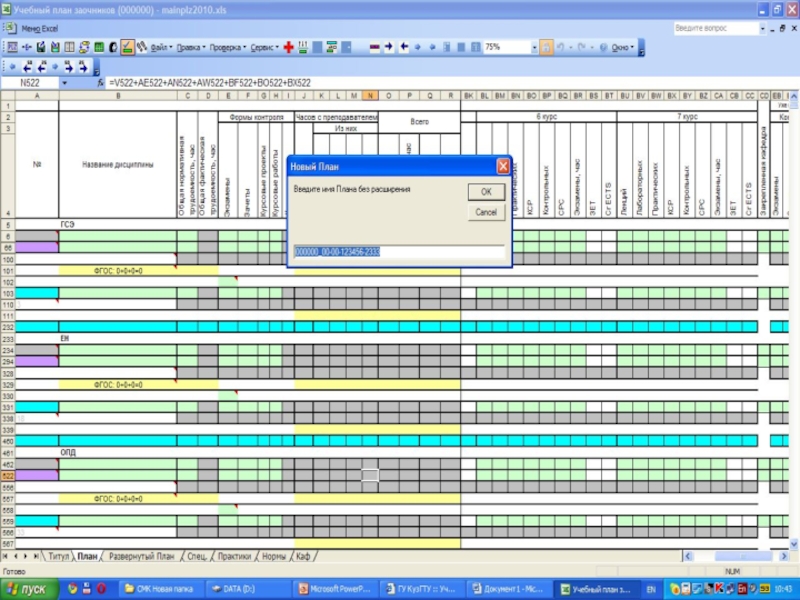Switch to the Развернутый План sheet tab
Image resolution: width=800 pixels, height=600 pixels.
[141, 556]
